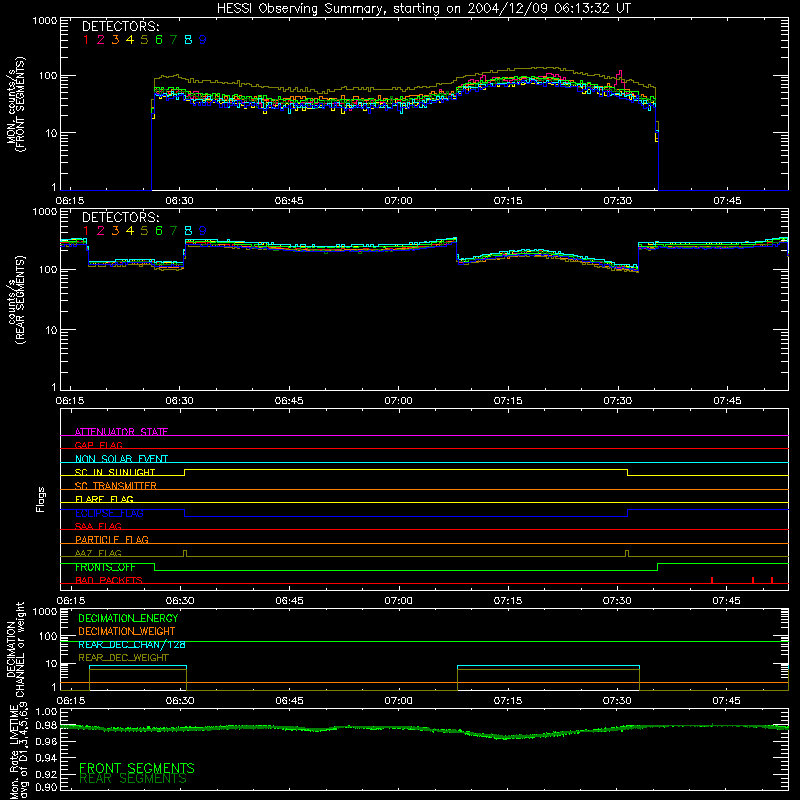
Task: Select the AAZ_FLAG label
Action: pyautogui.click(x=98, y=553)
